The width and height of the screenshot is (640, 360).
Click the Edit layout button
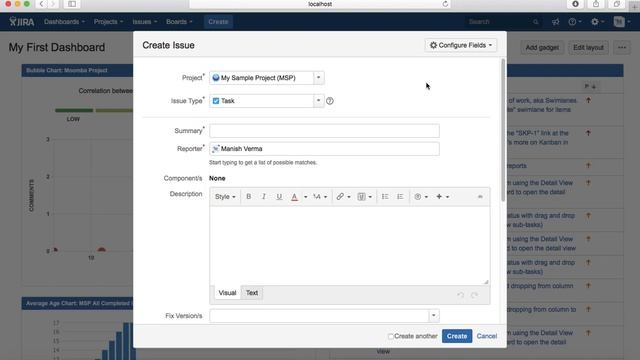(588, 47)
